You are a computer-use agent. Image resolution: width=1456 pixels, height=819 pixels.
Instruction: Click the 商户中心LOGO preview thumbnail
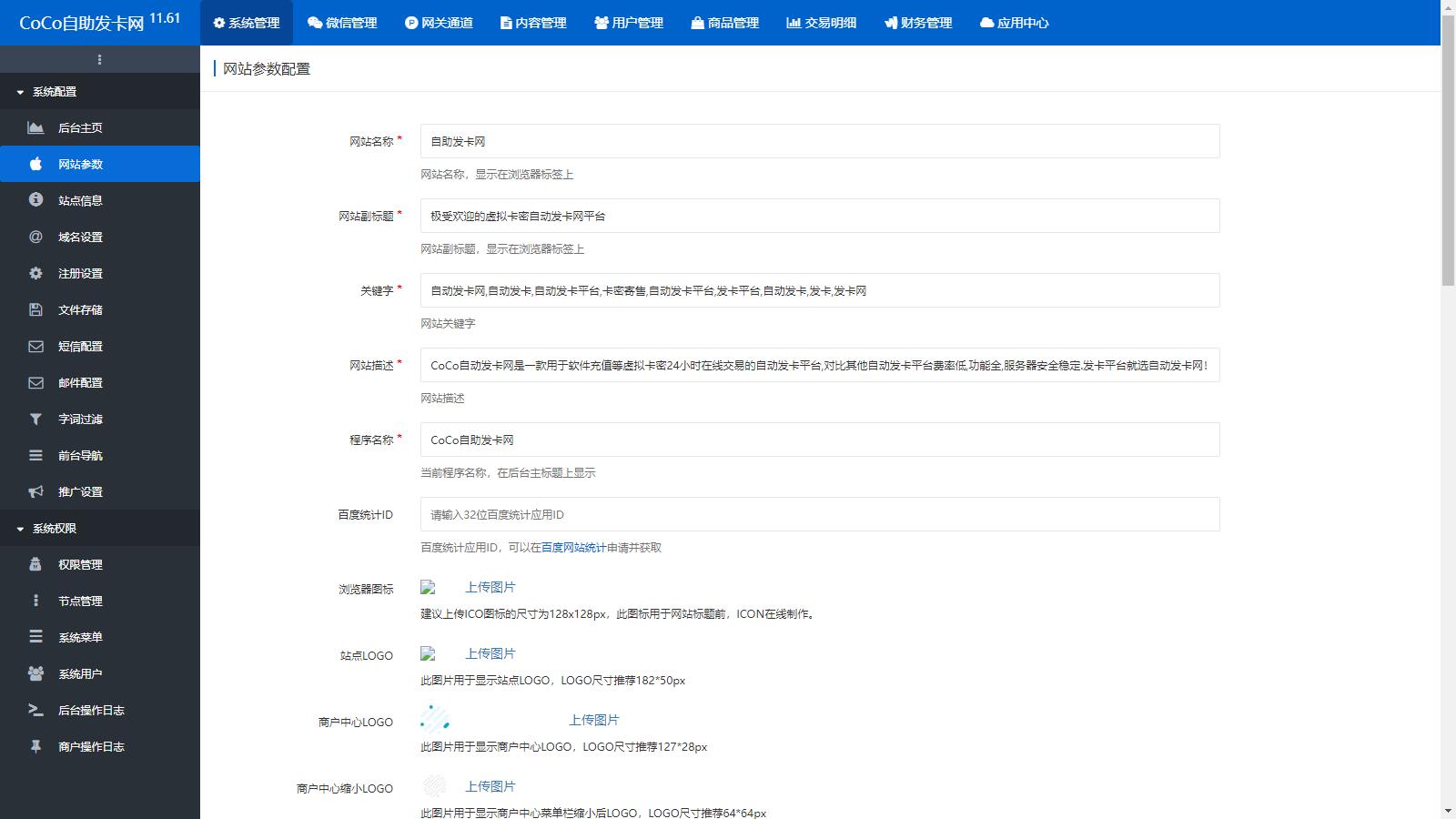click(434, 720)
